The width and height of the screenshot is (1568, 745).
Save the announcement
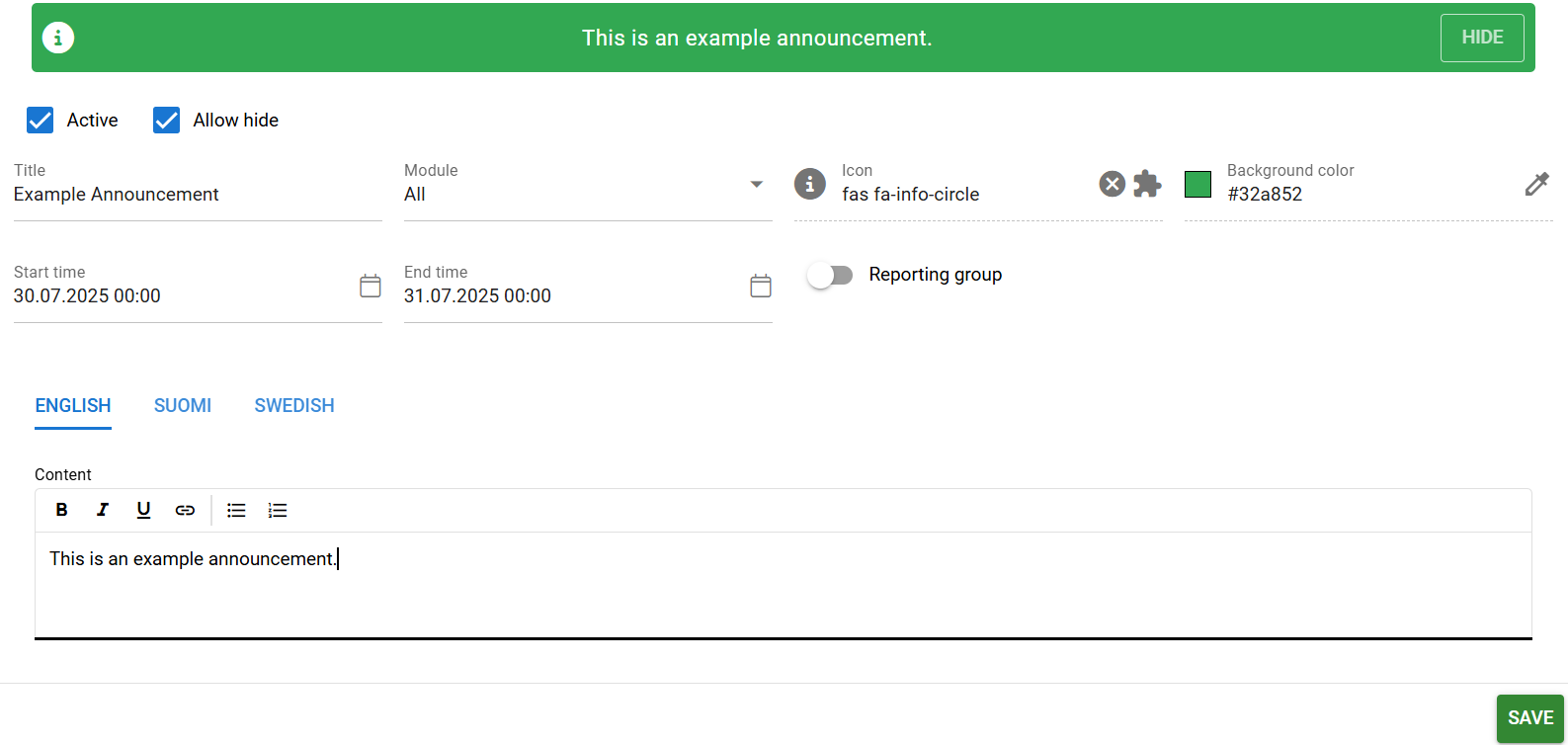(1529, 718)
